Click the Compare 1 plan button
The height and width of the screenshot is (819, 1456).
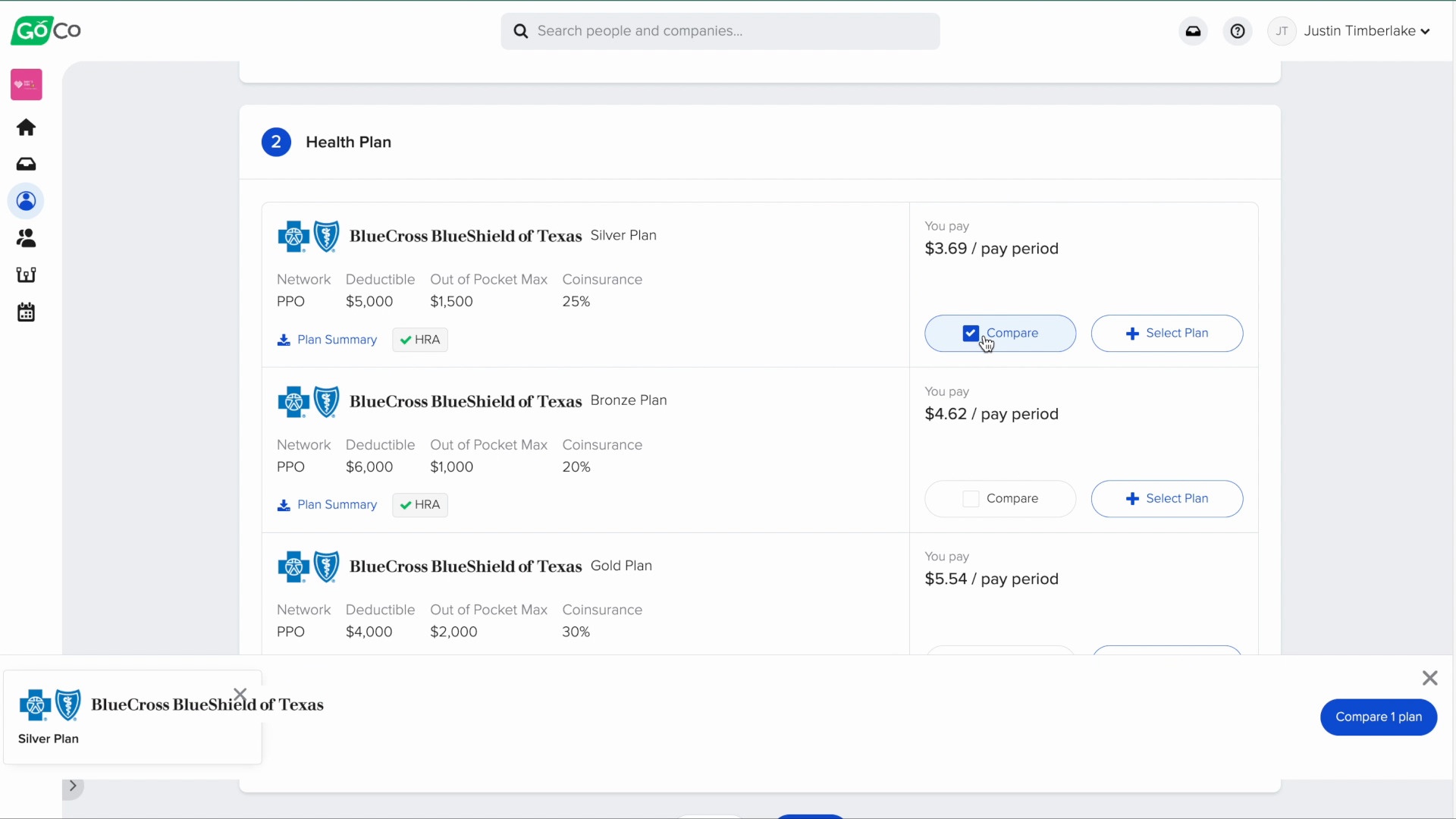1378,717
